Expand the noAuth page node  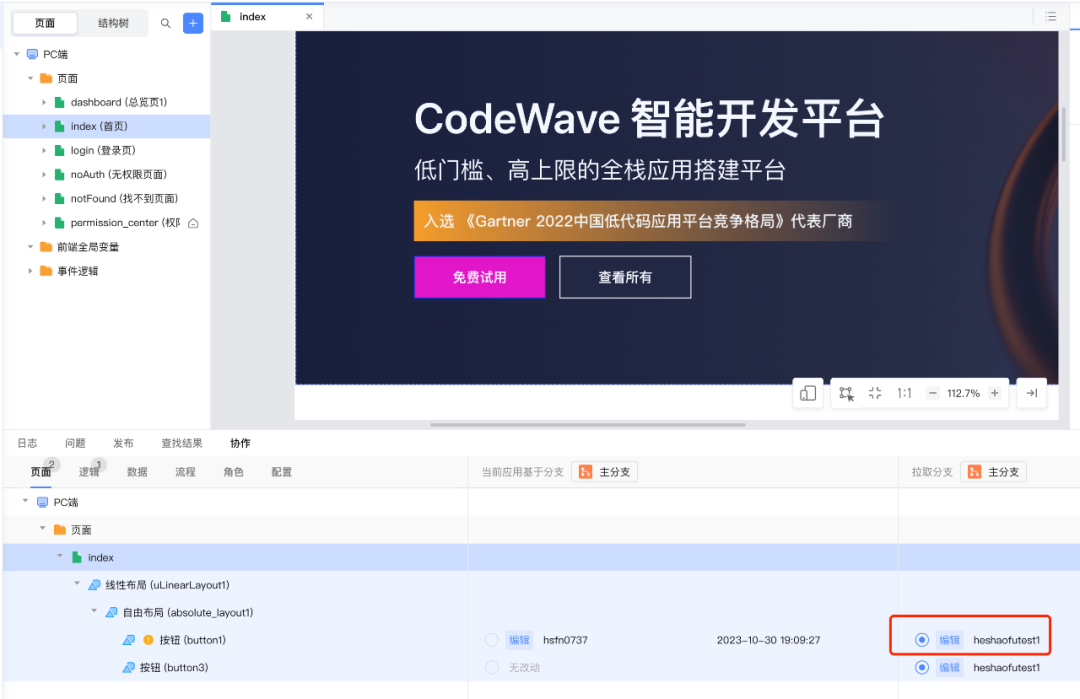point(44,174)
